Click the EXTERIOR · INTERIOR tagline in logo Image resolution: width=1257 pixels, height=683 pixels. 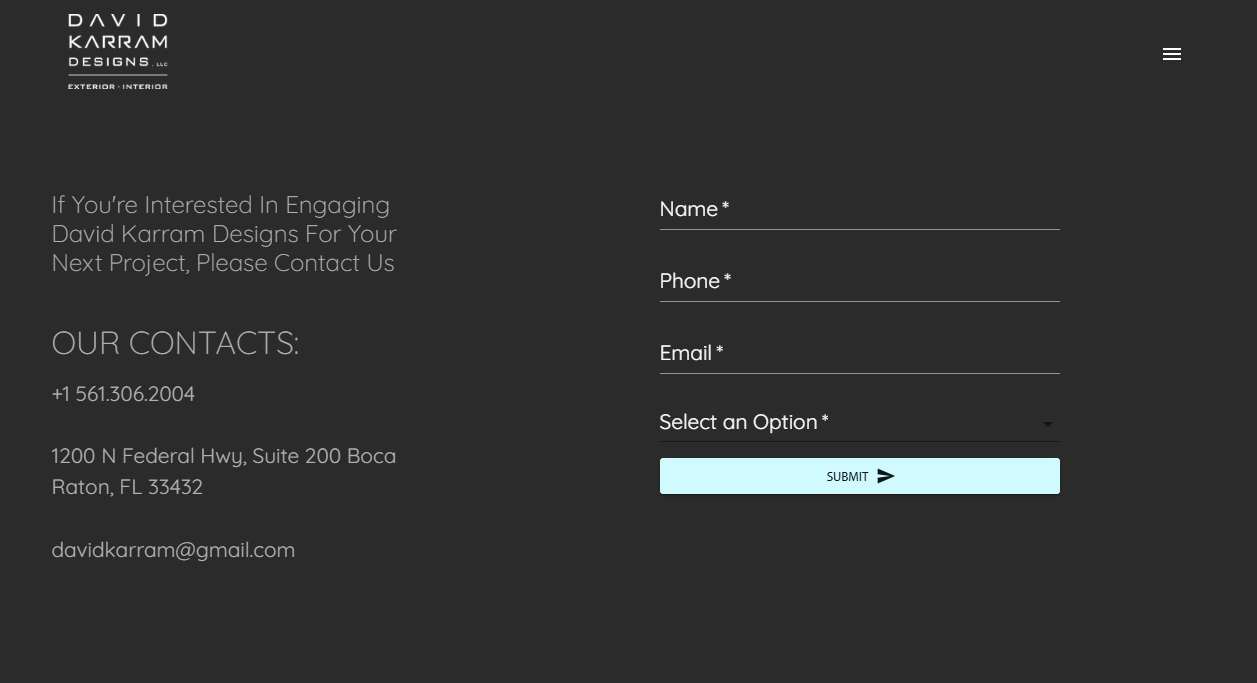pos(118,87)
